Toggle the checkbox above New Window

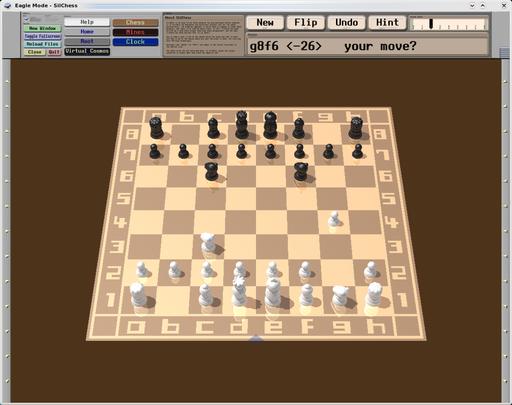click(x=27, y=19)
